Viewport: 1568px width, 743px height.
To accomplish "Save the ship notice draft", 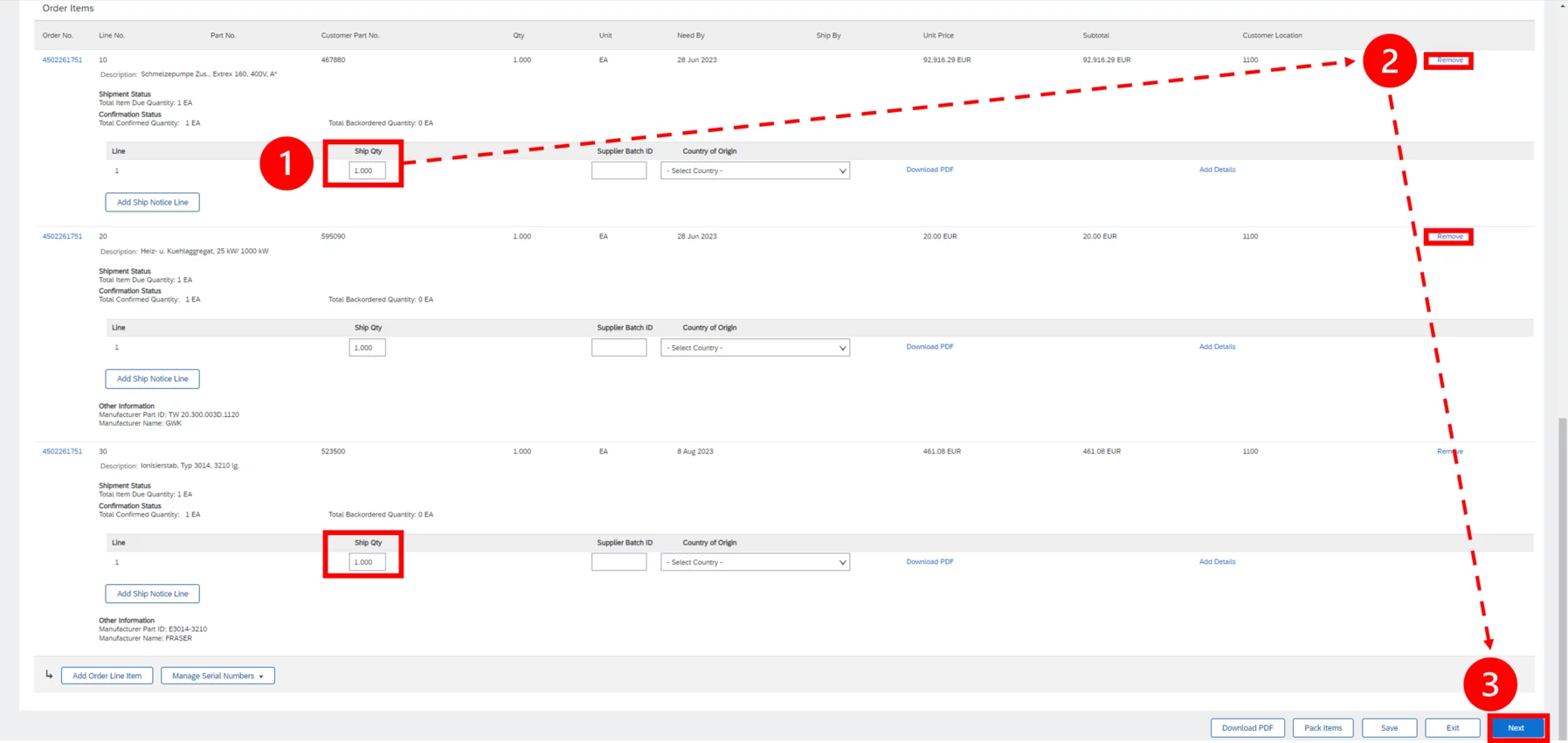I will coord(1389,728).
